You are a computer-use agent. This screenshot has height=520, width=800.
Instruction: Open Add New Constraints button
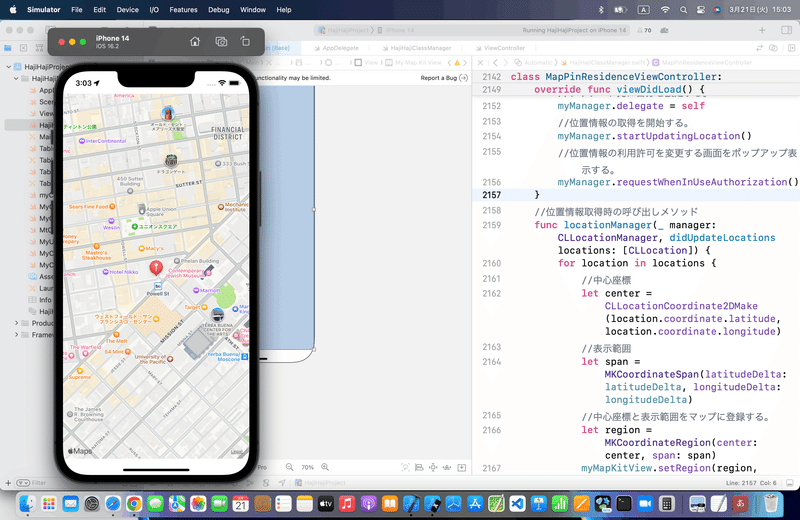[433, 467]
